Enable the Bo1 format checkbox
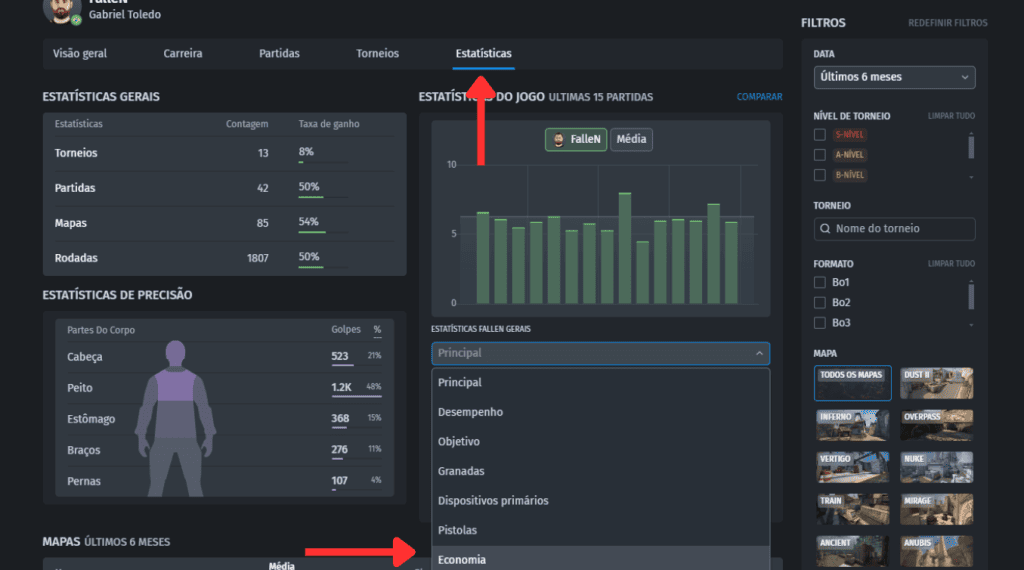The width and height of the screenshot is (1024, 570). click(x=820, y=282)
